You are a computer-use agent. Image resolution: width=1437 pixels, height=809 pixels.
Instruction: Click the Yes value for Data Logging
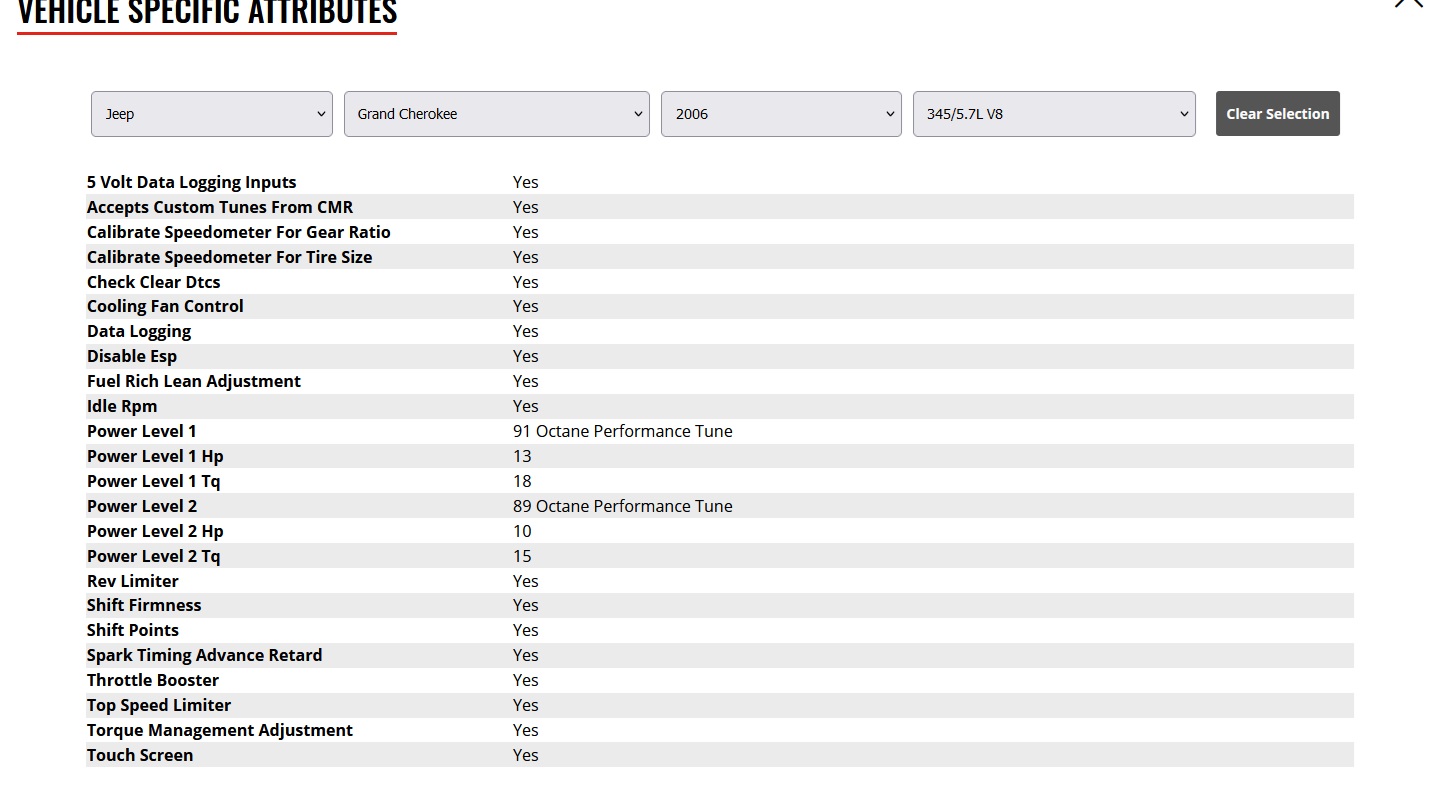526,331
